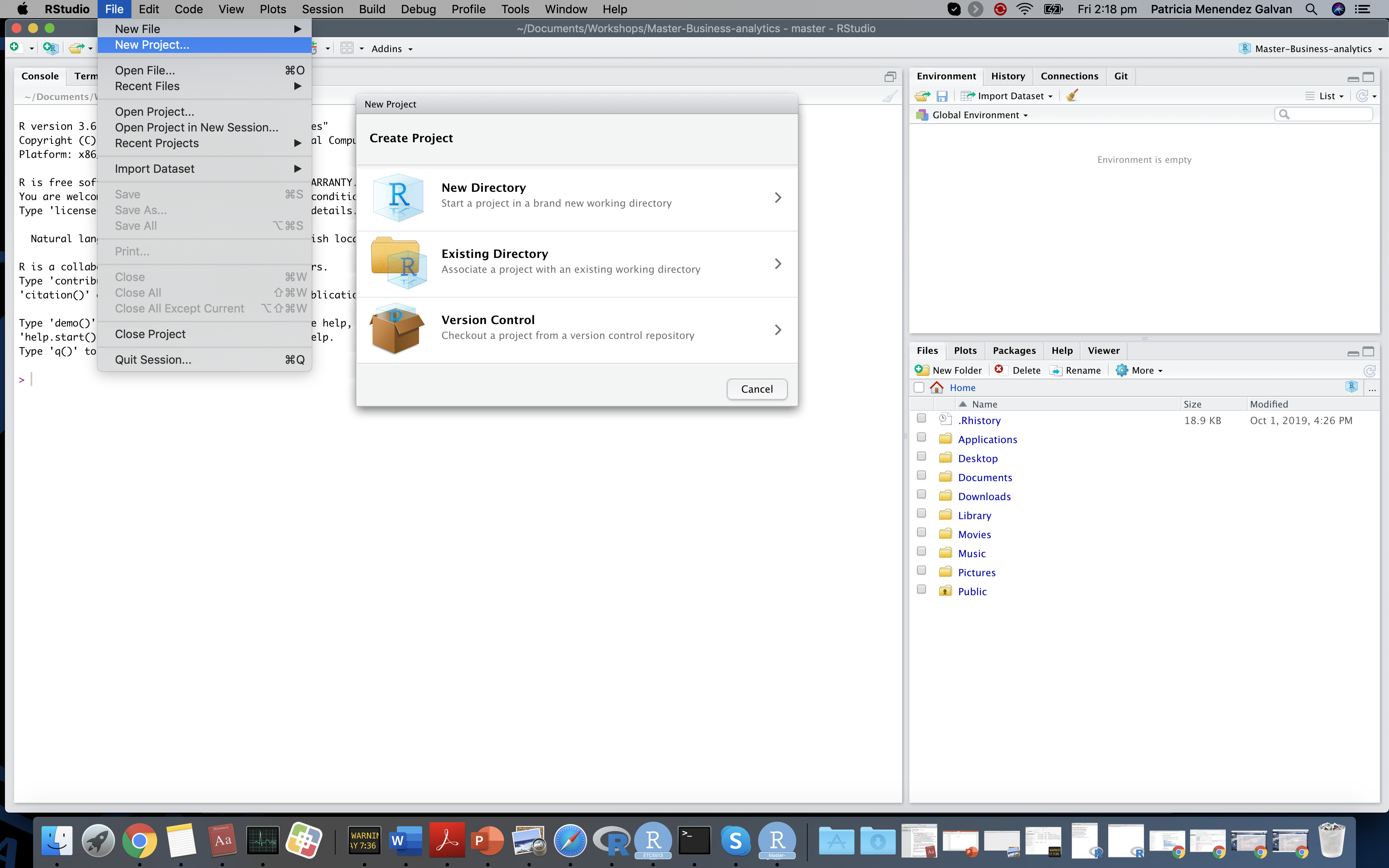Click the clear console broom icon
The width and height of the screenshot is (1389, 868).
point(889,96)
